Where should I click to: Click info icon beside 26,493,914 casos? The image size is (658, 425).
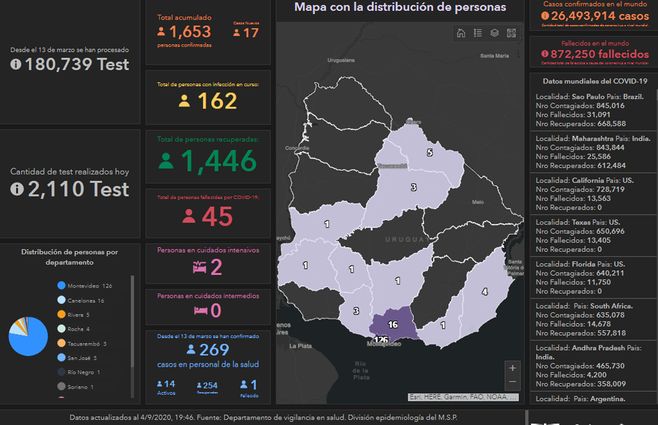pyautogui.click(x=545, y=16)
